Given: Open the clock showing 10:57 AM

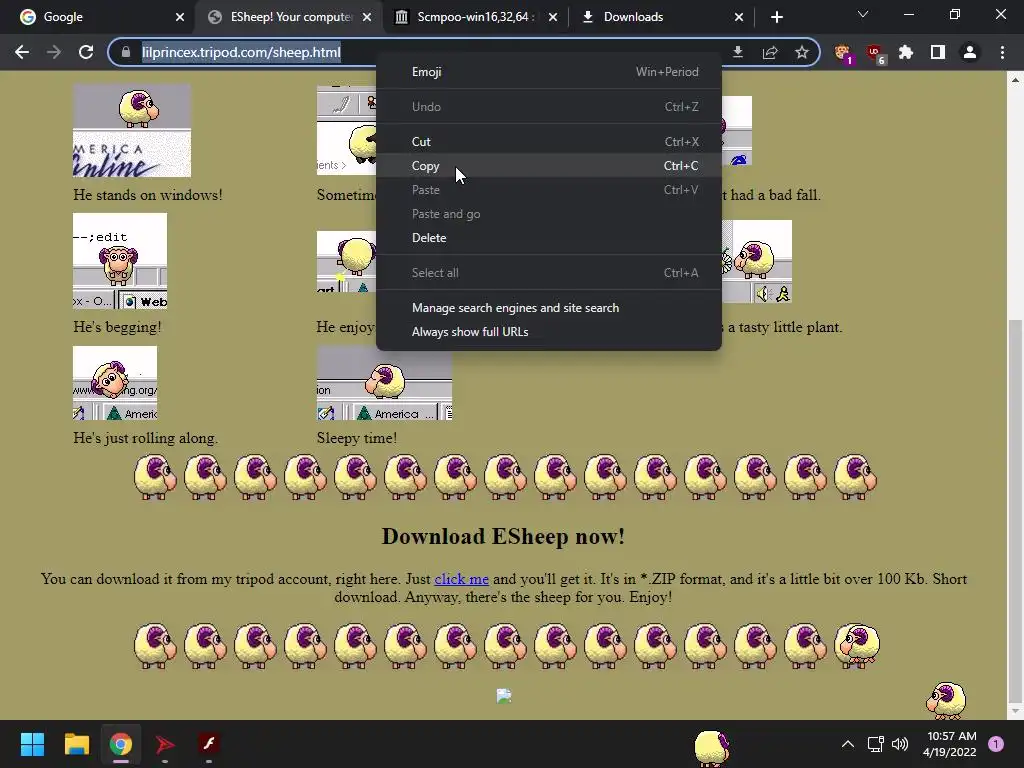Looking at the screenshot, I should 950,744.
